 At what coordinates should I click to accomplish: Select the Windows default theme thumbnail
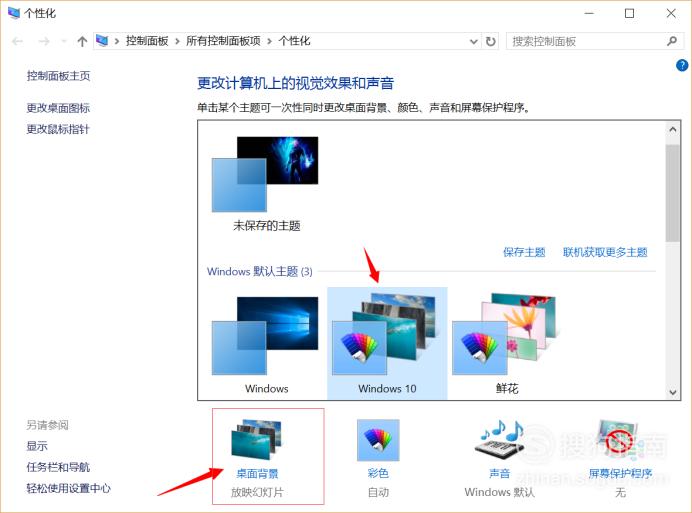[x=265, y=336]
